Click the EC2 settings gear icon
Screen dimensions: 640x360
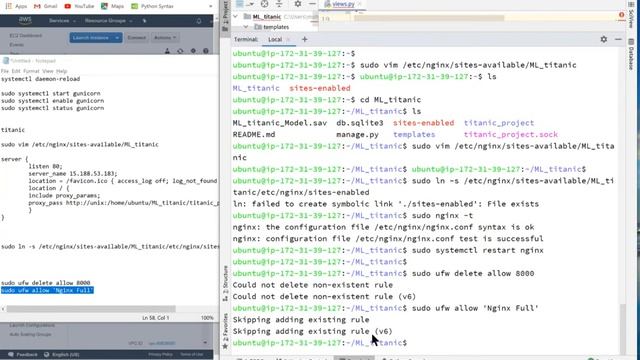(x=193, y=51)
